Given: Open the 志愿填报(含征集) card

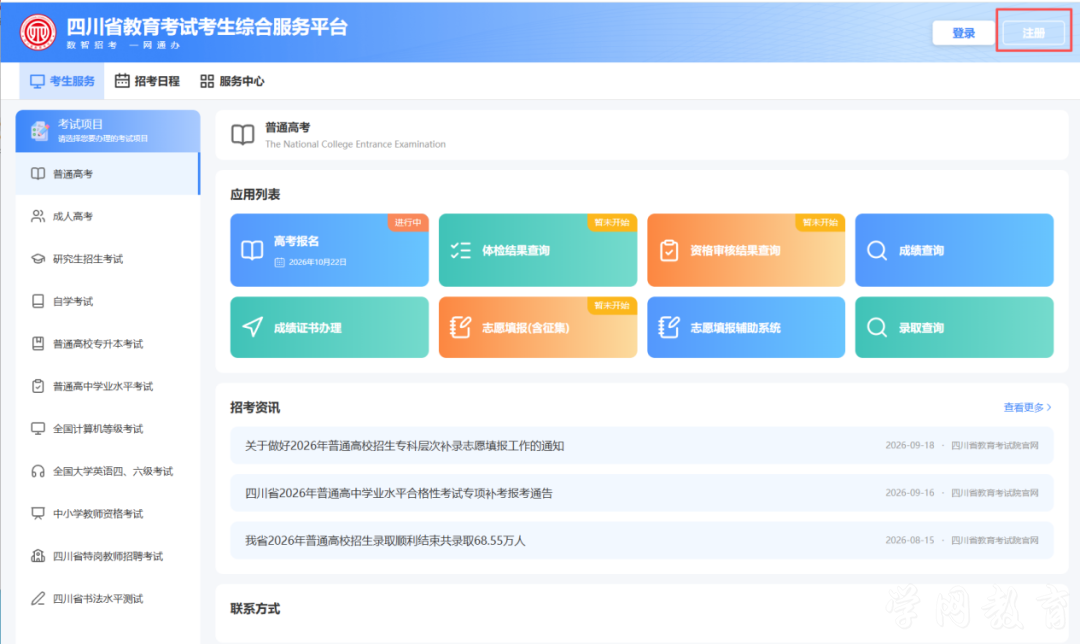Looking at the screenshot, I should [538, 327].
